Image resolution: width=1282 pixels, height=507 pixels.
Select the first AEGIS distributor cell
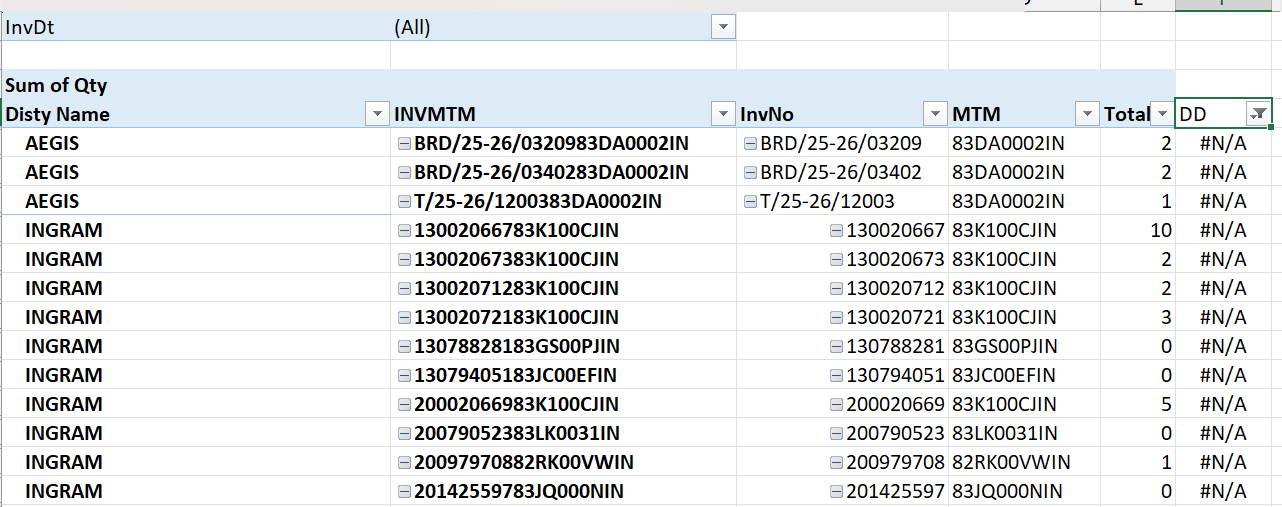point(52,144)
